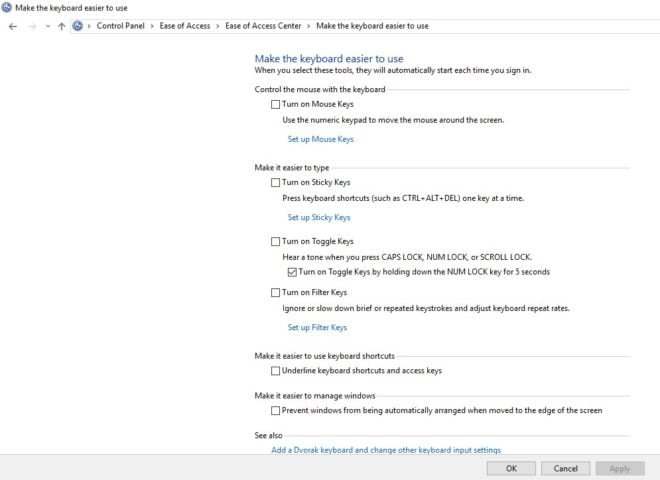Click the window title bar icon

pos(7,7)
